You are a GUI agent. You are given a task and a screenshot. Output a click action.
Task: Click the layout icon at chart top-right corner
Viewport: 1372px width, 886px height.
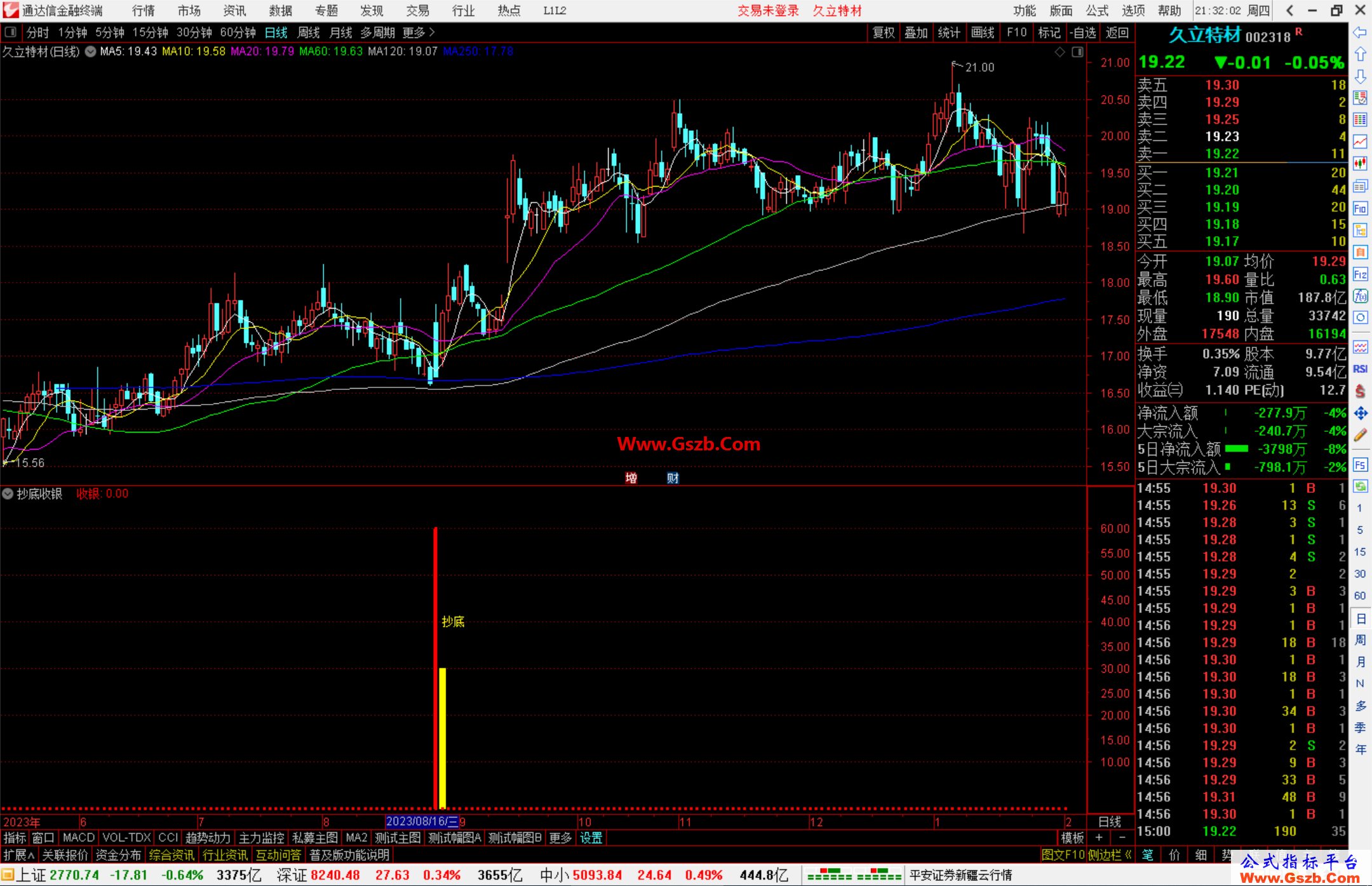pos(1077,52)
